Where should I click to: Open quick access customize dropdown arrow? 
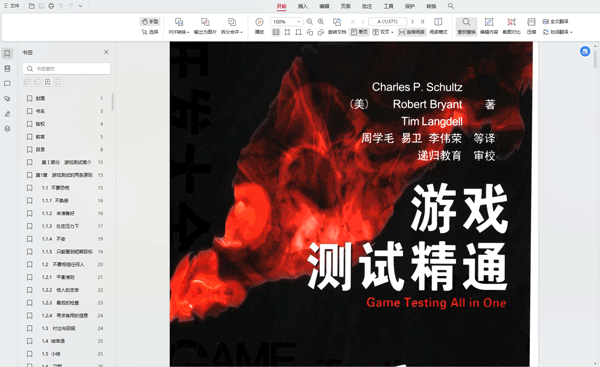(x=80, y=6)
